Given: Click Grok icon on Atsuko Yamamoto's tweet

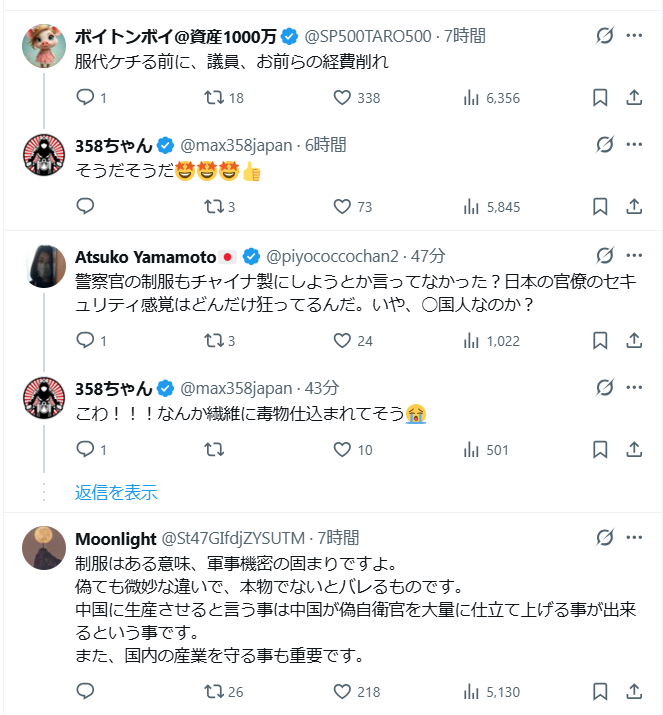Looking at the screenshot, I should tap(604, 254).
